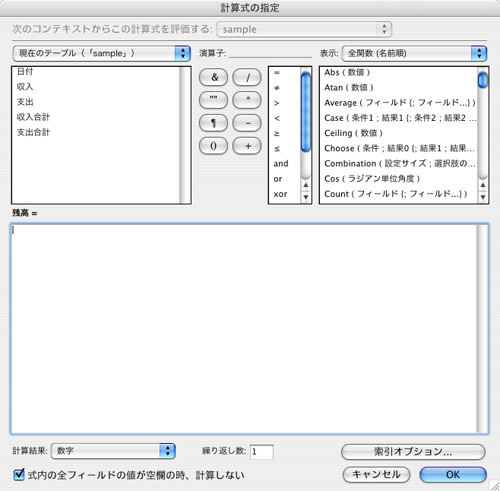Insert the multiplication asterisk operator
This screenshot has width=500, height=491.
[247, 100]
